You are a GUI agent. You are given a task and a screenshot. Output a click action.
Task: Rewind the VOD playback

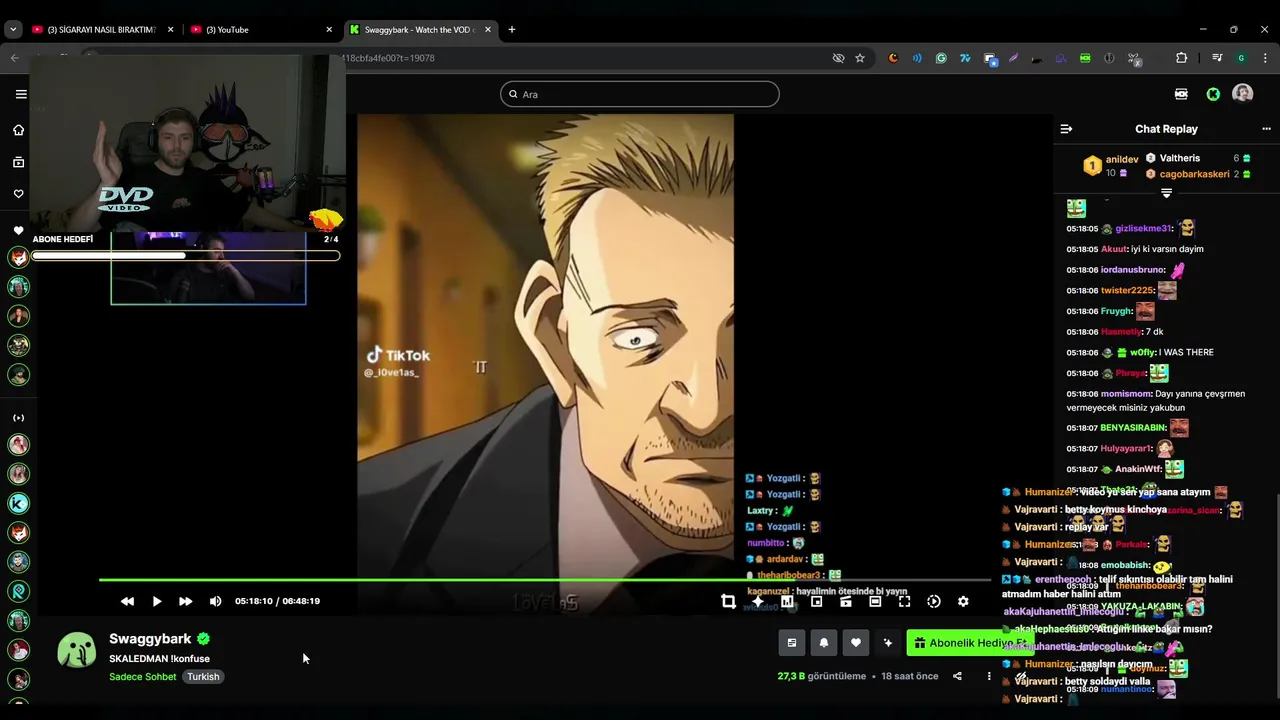(x=127, y=601)
